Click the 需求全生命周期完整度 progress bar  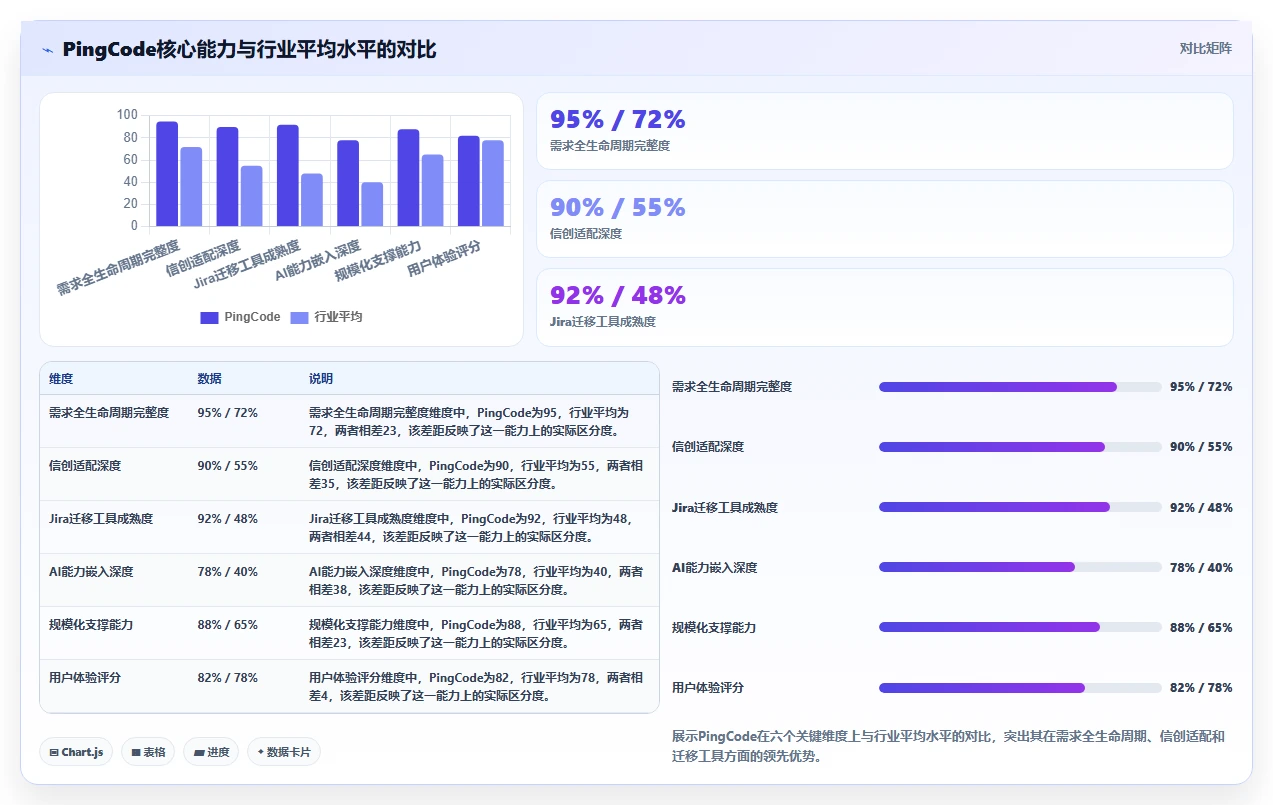pos(1020,387)
